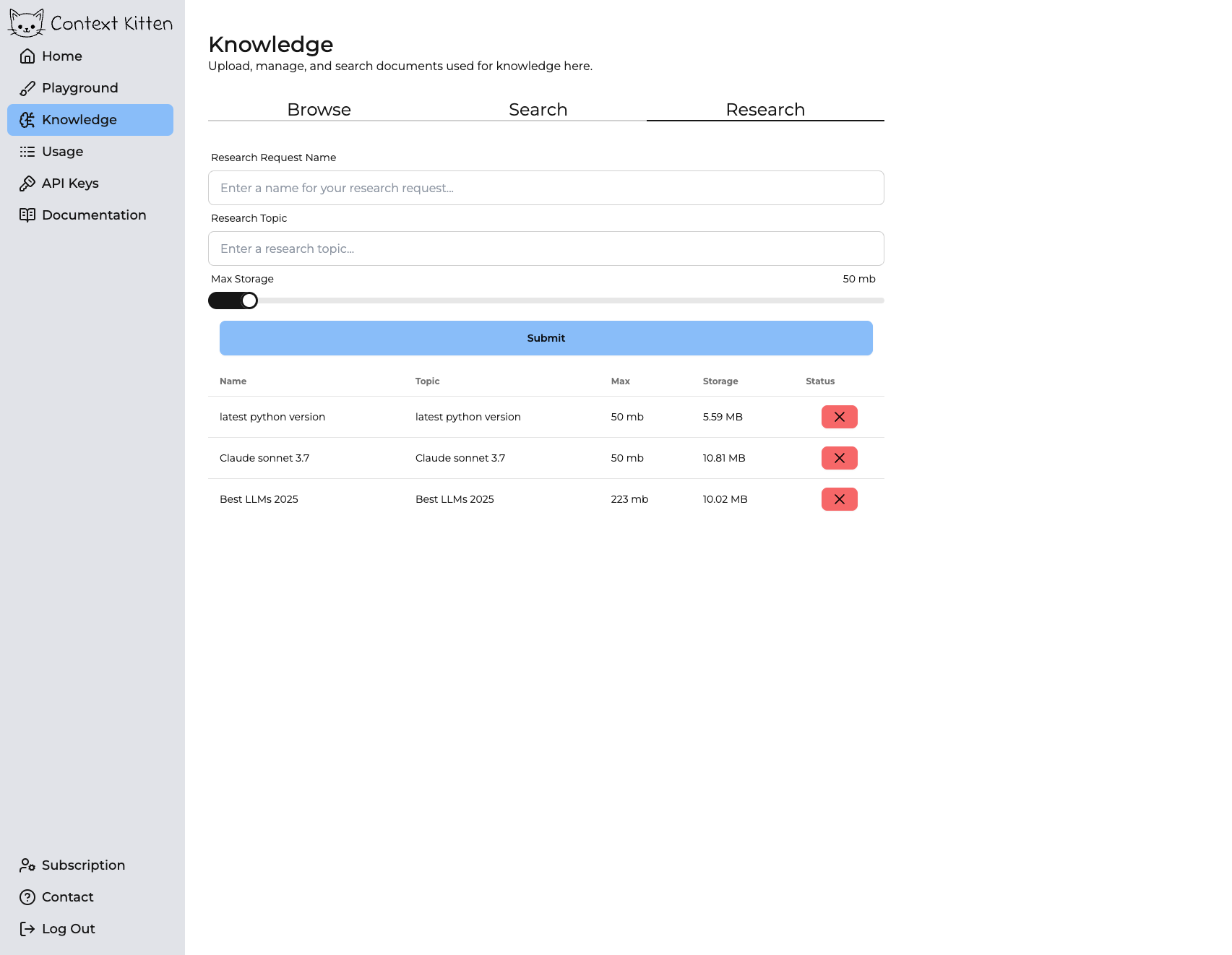Click name cell 'Claude sonnet 3.7'
The height and width of the screenshot is (955, 1232).
(264, 458)
